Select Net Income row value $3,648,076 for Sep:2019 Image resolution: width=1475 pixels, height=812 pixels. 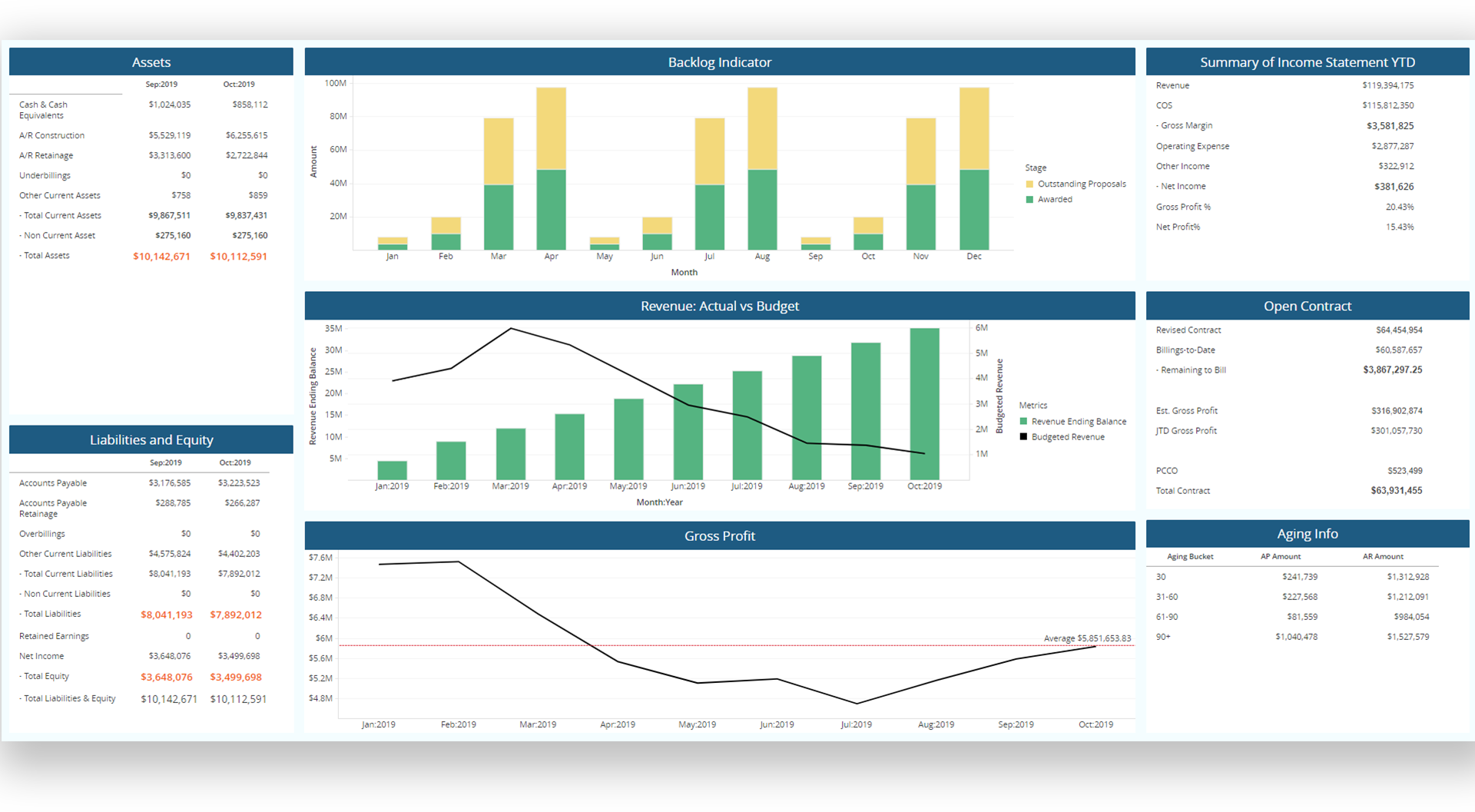coord(170,656)
